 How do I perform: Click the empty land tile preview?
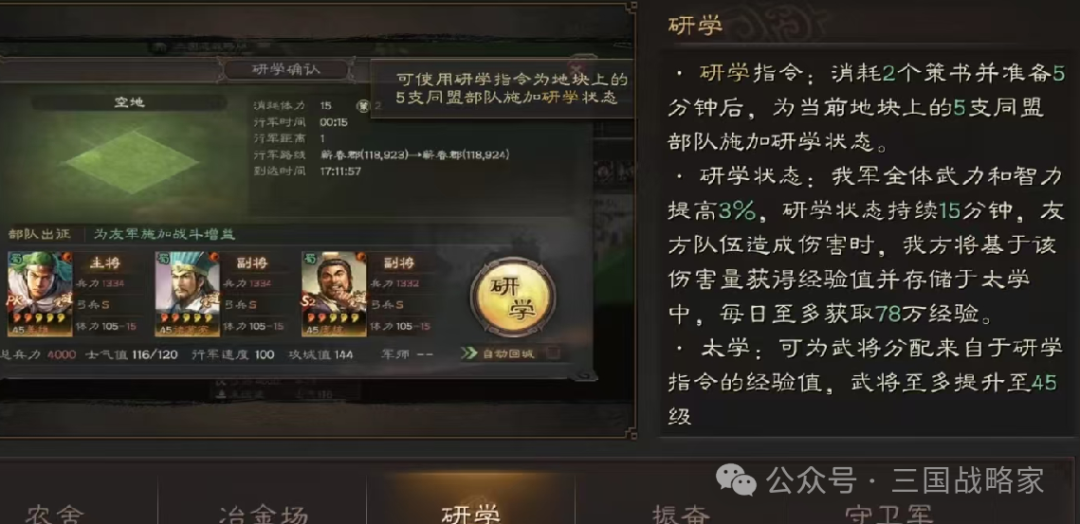click(x=131, y=162)
